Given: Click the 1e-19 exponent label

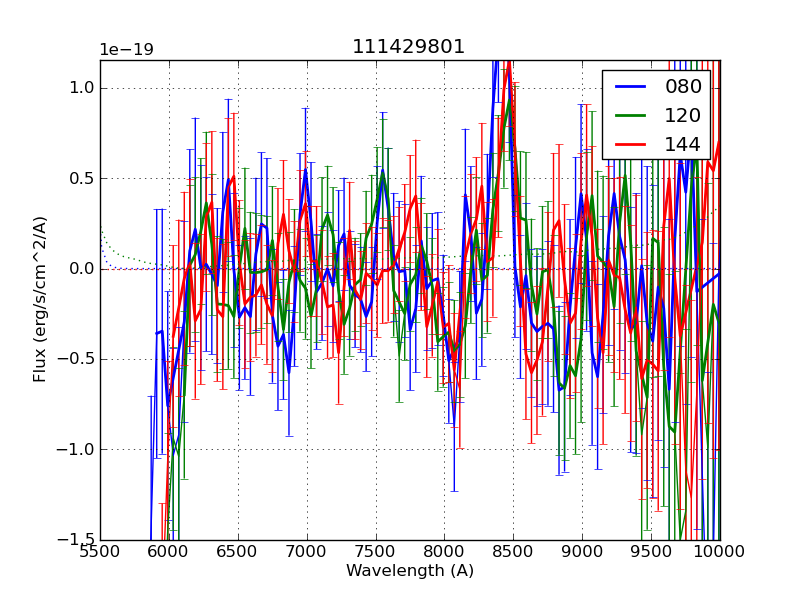Looking at the screenshot, I should [126, 50].
